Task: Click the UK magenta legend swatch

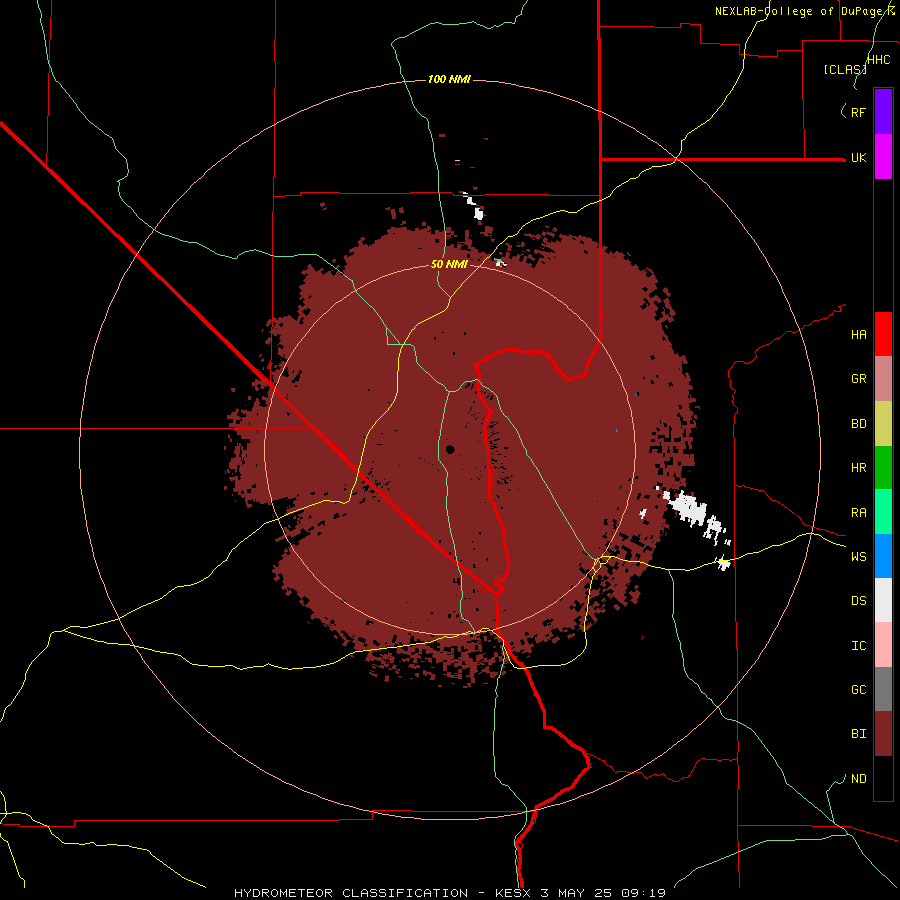Action: click(883, 157)
